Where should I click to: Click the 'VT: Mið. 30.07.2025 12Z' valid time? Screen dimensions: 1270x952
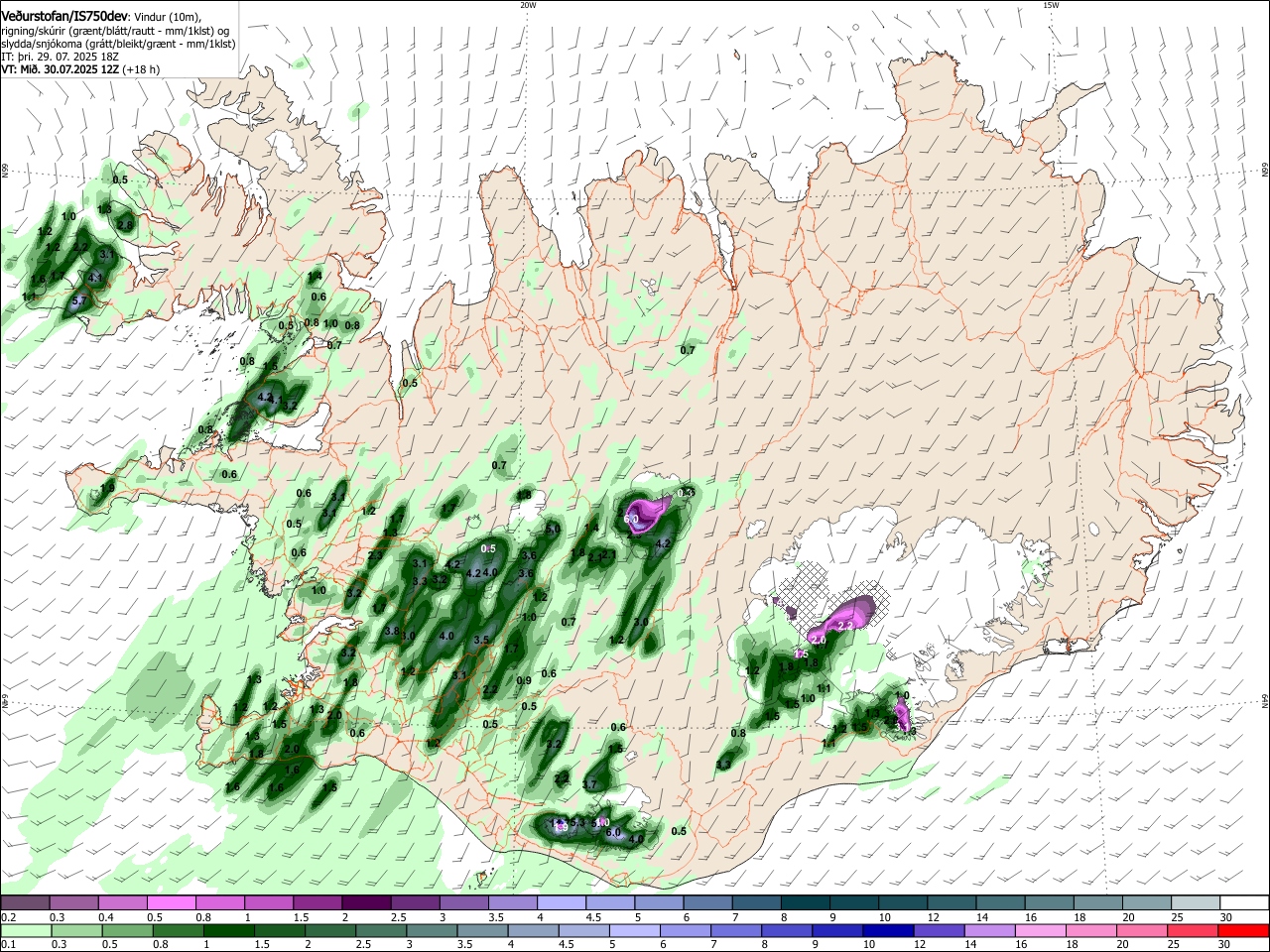[62, 70]
